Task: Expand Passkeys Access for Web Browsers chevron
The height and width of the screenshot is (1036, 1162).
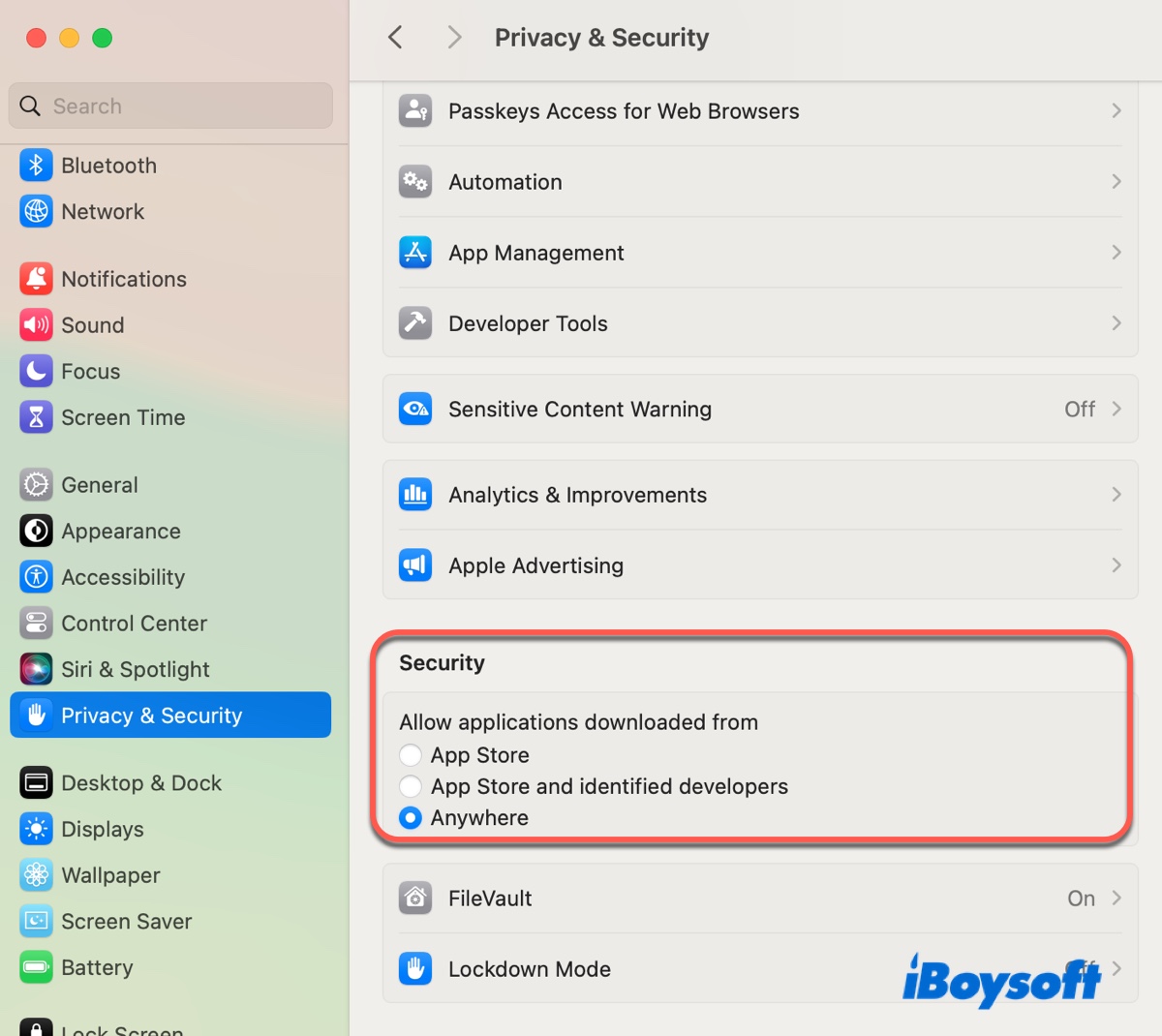Action: [x=1116, y=110]
